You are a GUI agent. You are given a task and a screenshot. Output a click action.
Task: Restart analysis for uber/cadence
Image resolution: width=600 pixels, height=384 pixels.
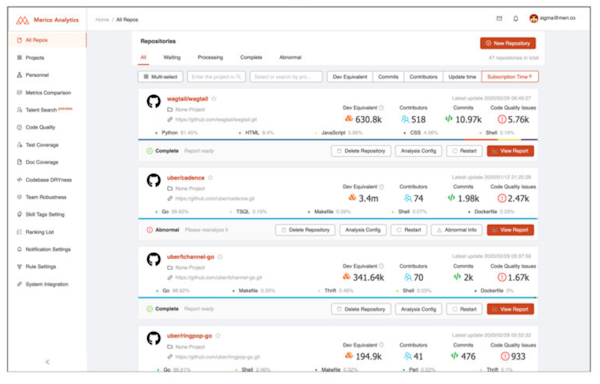[409, 230]
